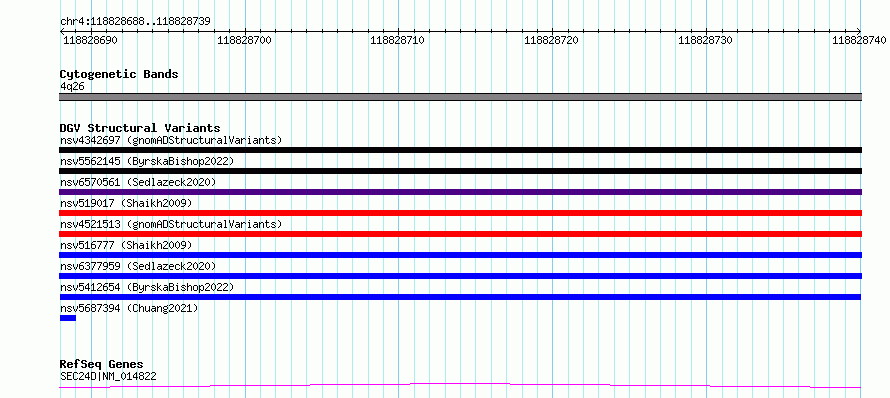
Task: Click the red bar under nsv4521513
Action: point(460,234)
